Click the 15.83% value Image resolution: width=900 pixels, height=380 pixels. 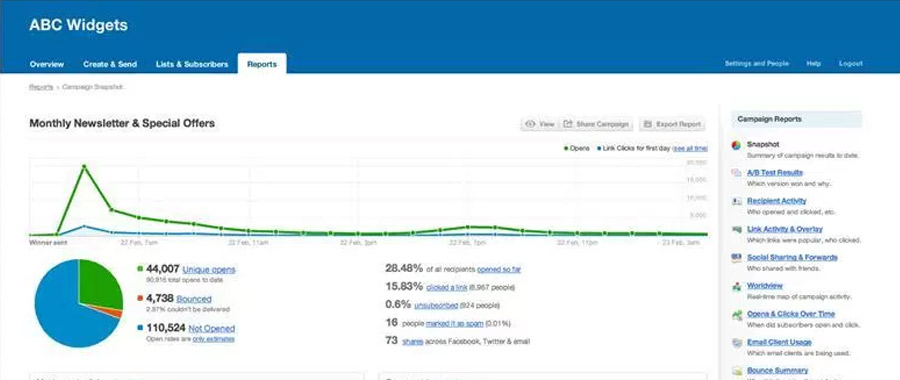(404, 286)
